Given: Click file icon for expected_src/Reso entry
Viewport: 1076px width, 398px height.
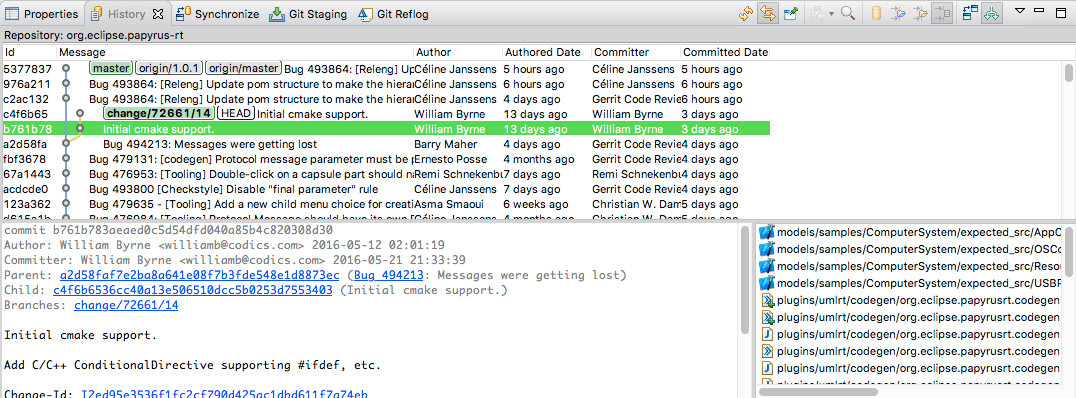Looking at the screenshot, I should (768, 266).
